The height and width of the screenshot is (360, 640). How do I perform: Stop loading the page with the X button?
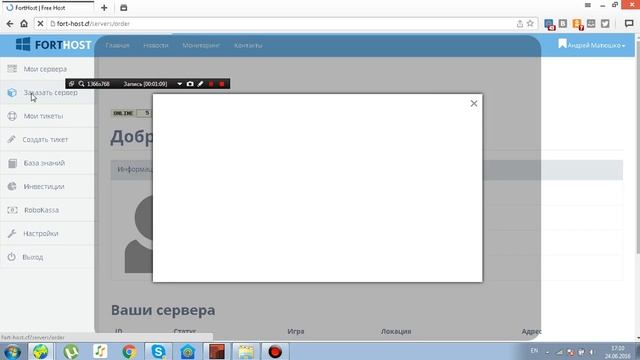pyautogui.click(x=40, y=24)
